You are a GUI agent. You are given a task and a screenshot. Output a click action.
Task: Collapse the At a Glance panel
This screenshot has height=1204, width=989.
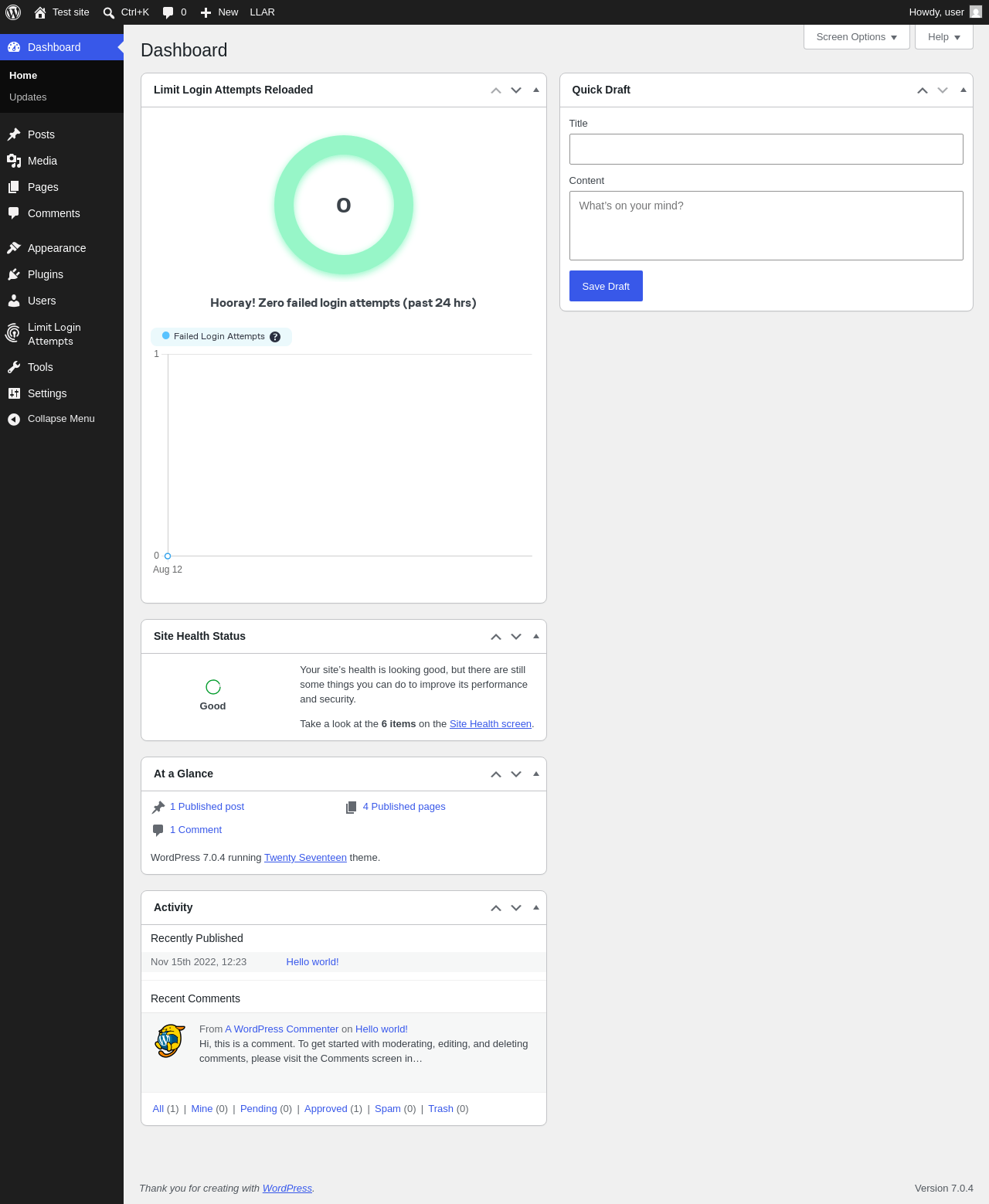pyautogui.click(x=536, y=774)
